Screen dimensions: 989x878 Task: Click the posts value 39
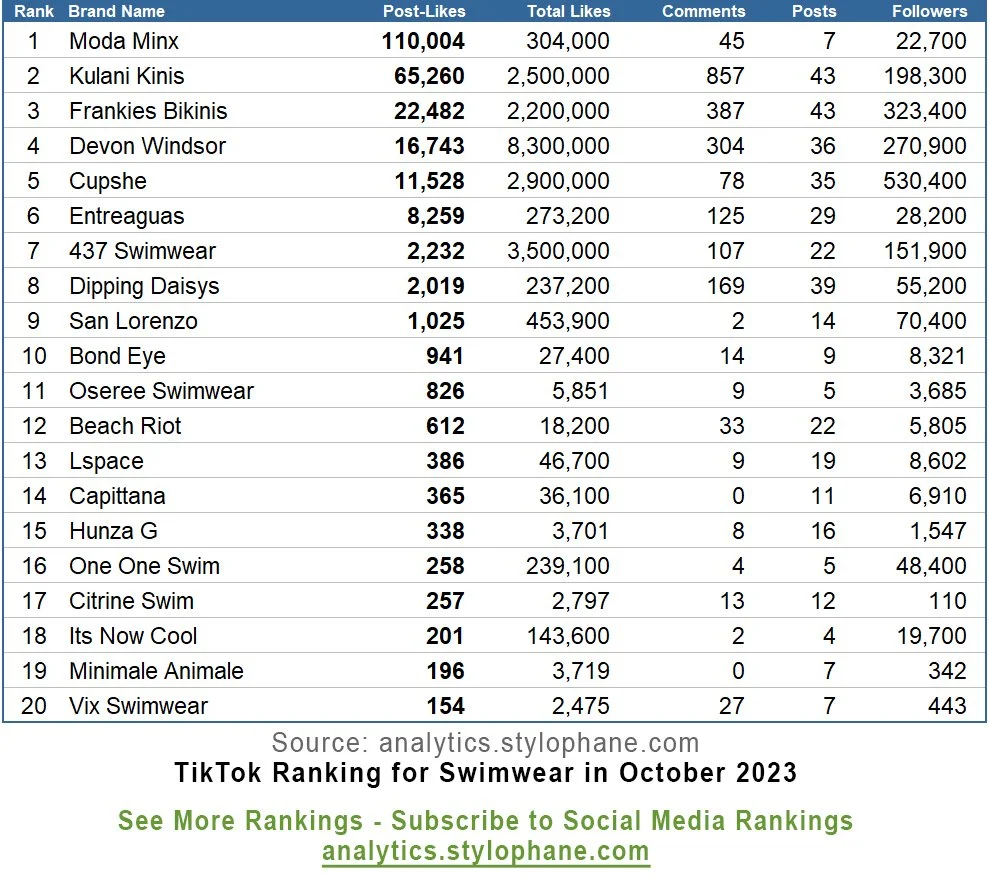pyautogui.click(x=822, y=286)
